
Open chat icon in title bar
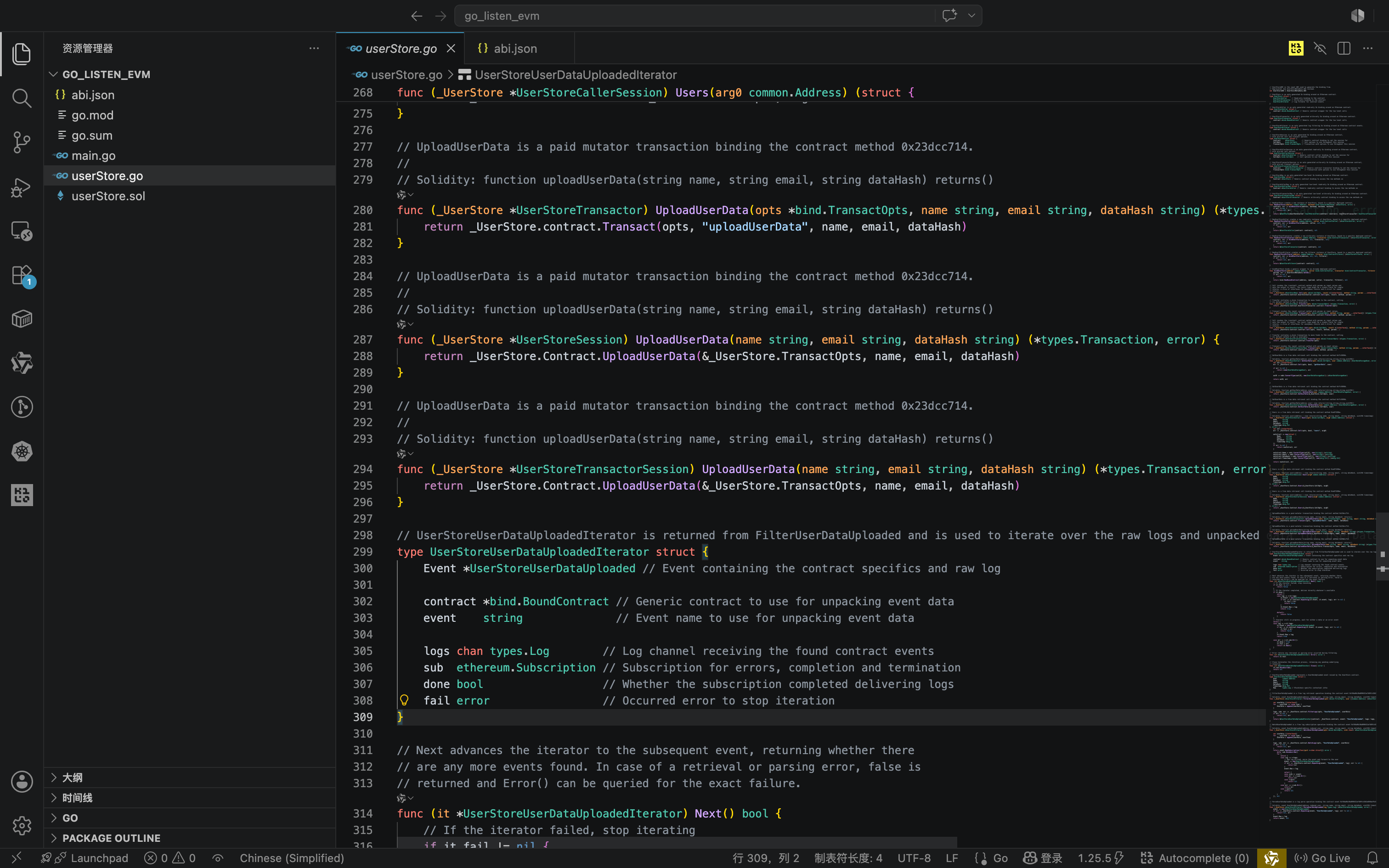pos(949,16)
